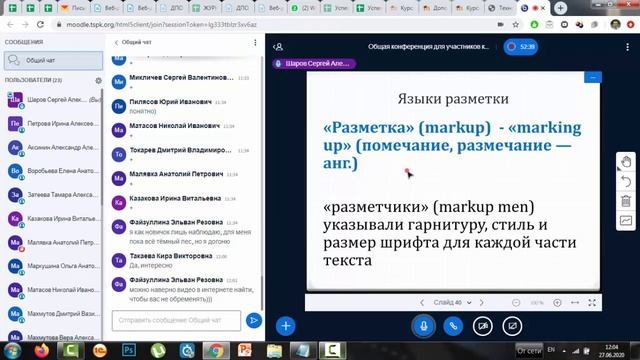640x360 pixels.
Task: Open Windows Start menu
Action: point(13,351)
